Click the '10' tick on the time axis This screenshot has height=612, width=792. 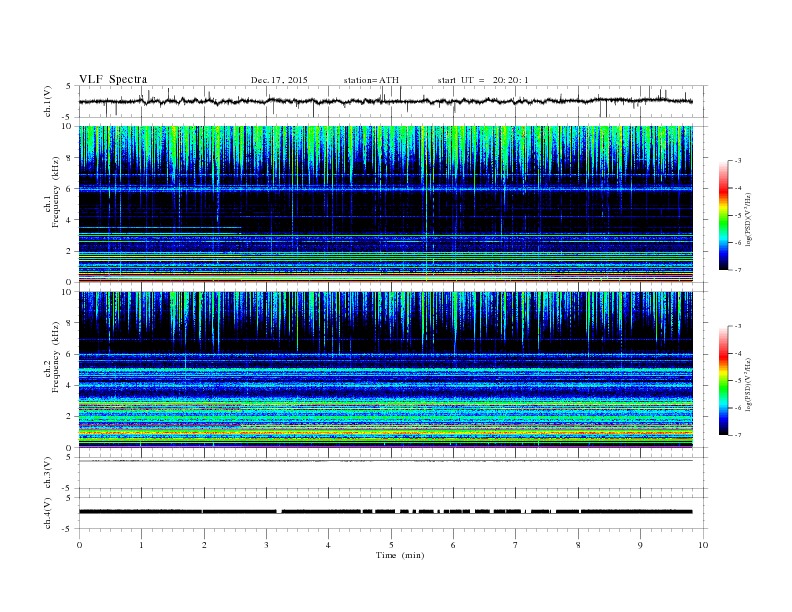pos(703,545)
